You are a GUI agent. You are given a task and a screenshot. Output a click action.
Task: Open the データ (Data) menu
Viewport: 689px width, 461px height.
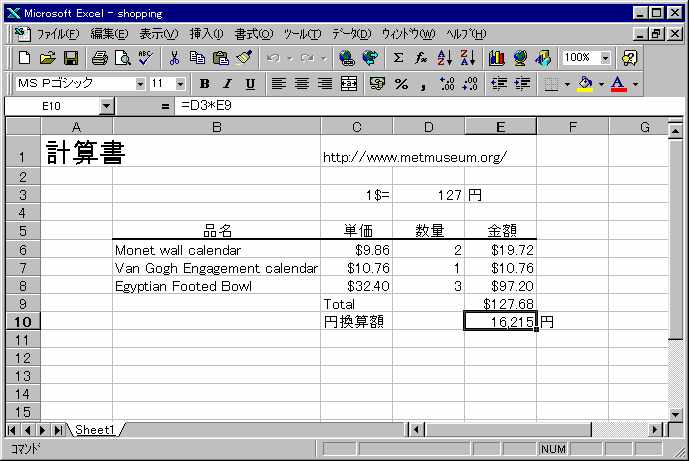(x=351, y=33)
